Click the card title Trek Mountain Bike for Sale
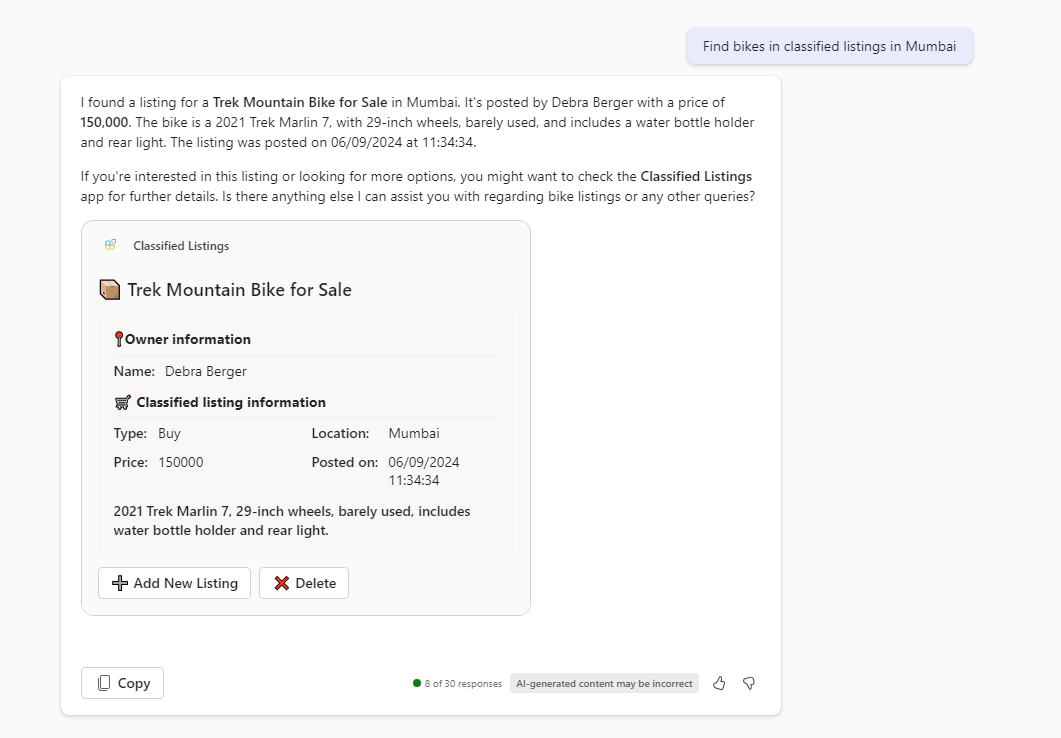Screen dimensions: 1061x738 tap(239, 290)
